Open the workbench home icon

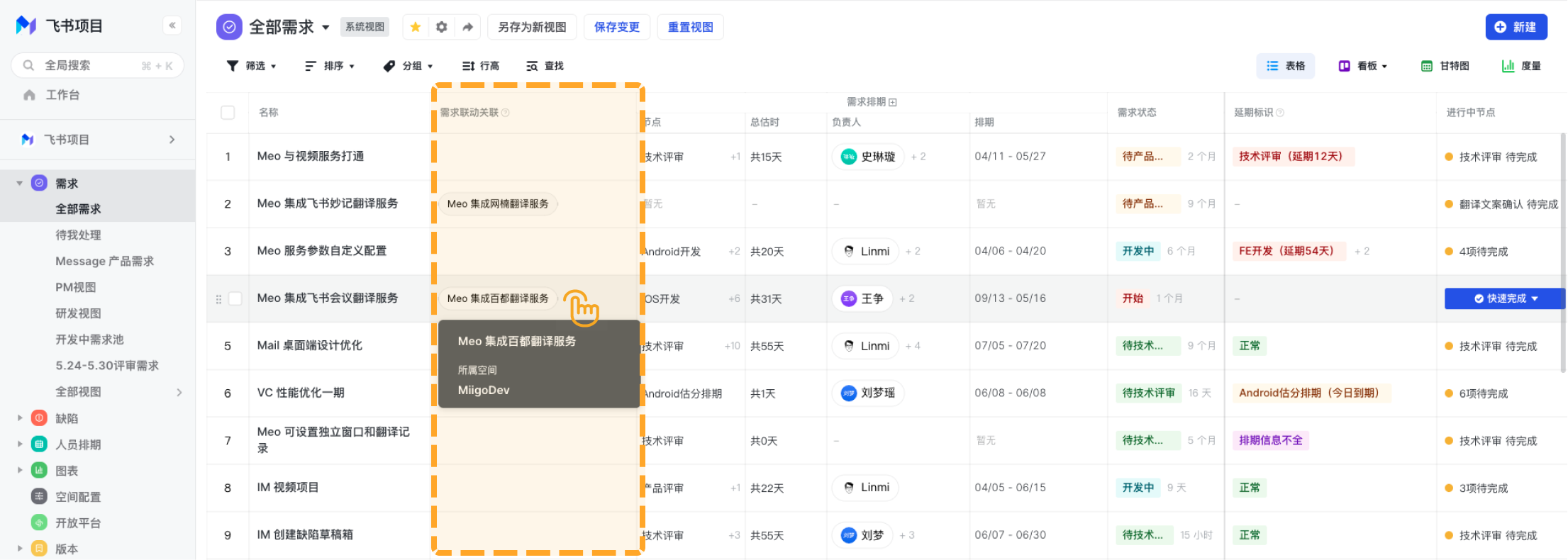coord(29,94)
